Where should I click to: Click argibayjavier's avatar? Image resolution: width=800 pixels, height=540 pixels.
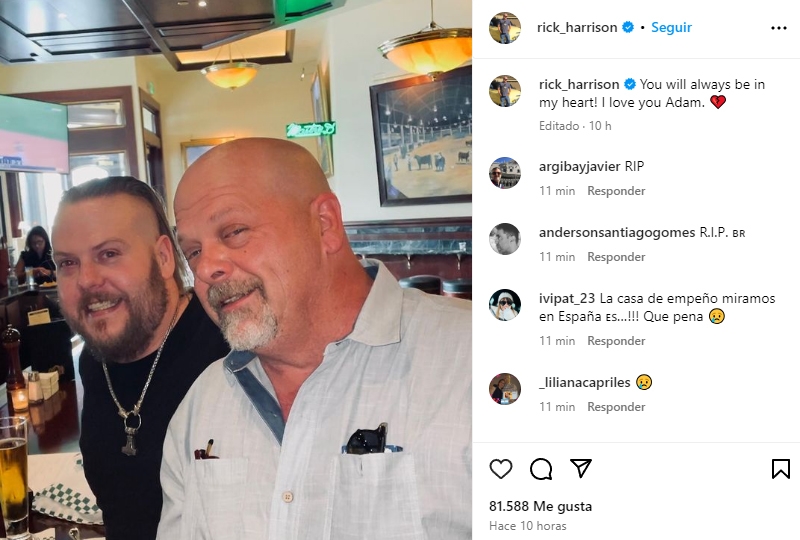505,173
